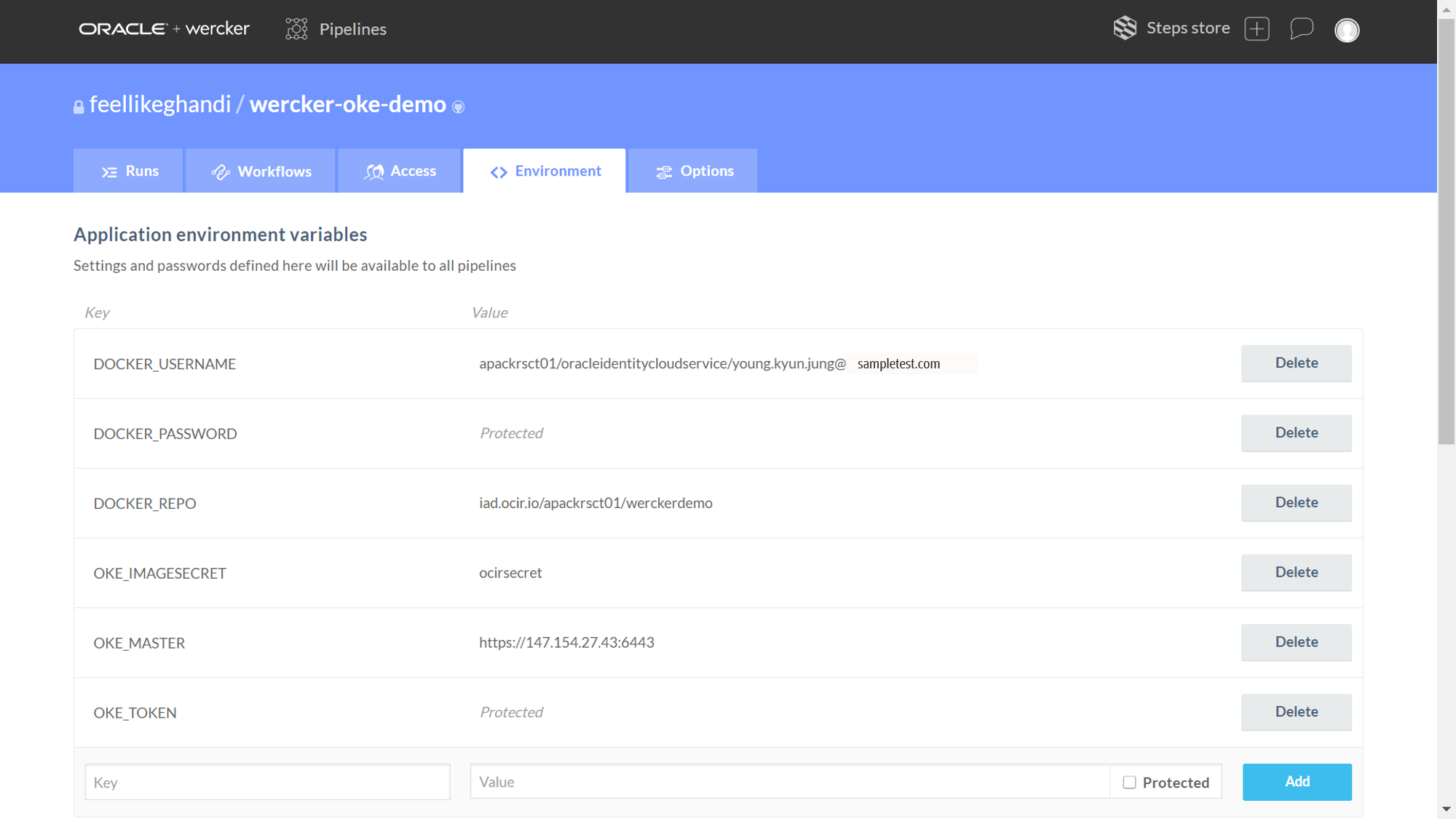
Task: Click the lock icon beside feellikeghandi
Action: 79,107
